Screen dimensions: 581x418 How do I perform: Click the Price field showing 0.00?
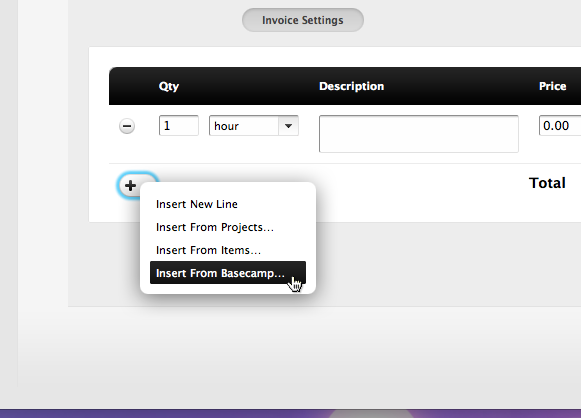(560, 126)
